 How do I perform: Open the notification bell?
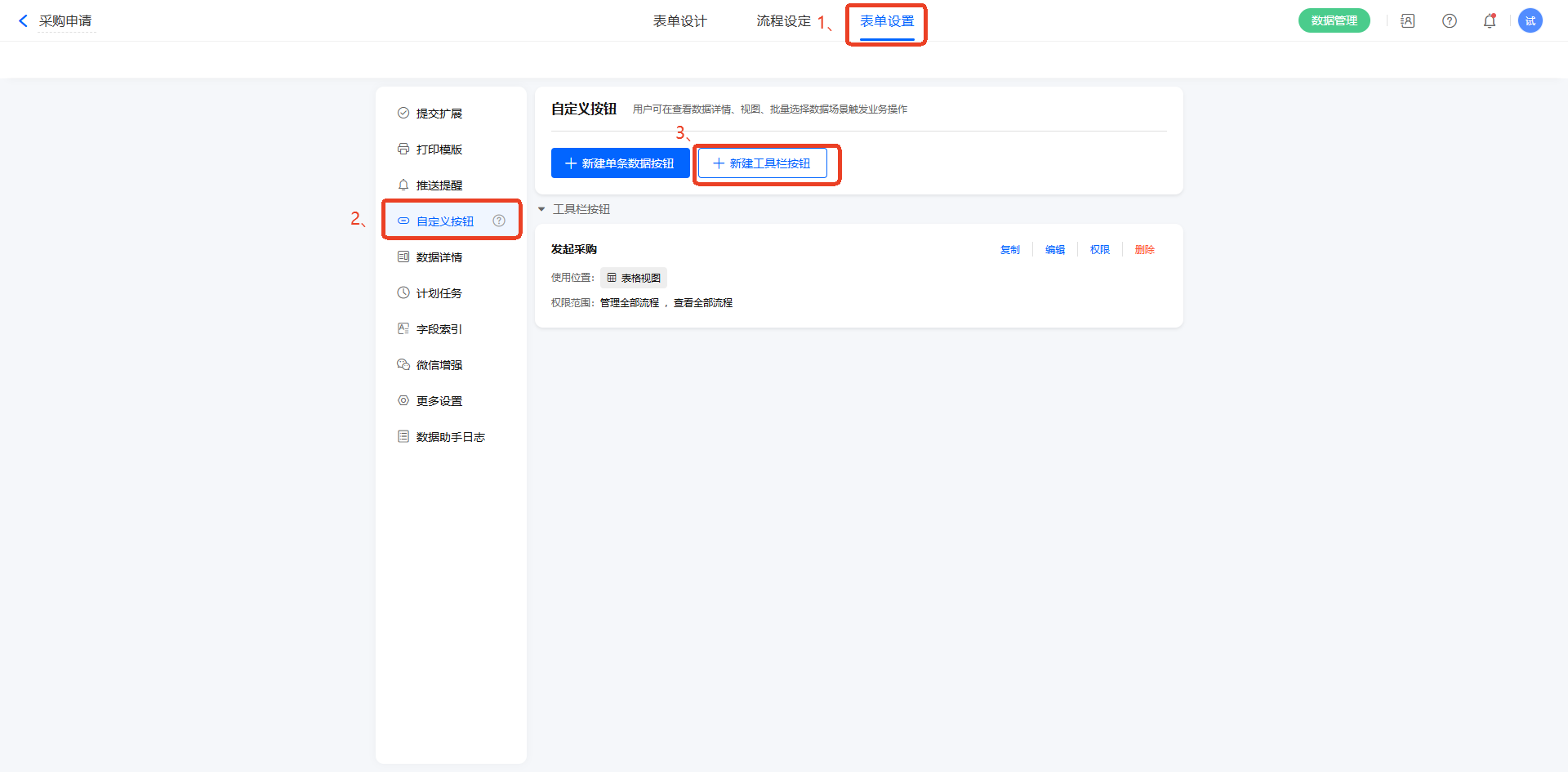(1490, 21)
